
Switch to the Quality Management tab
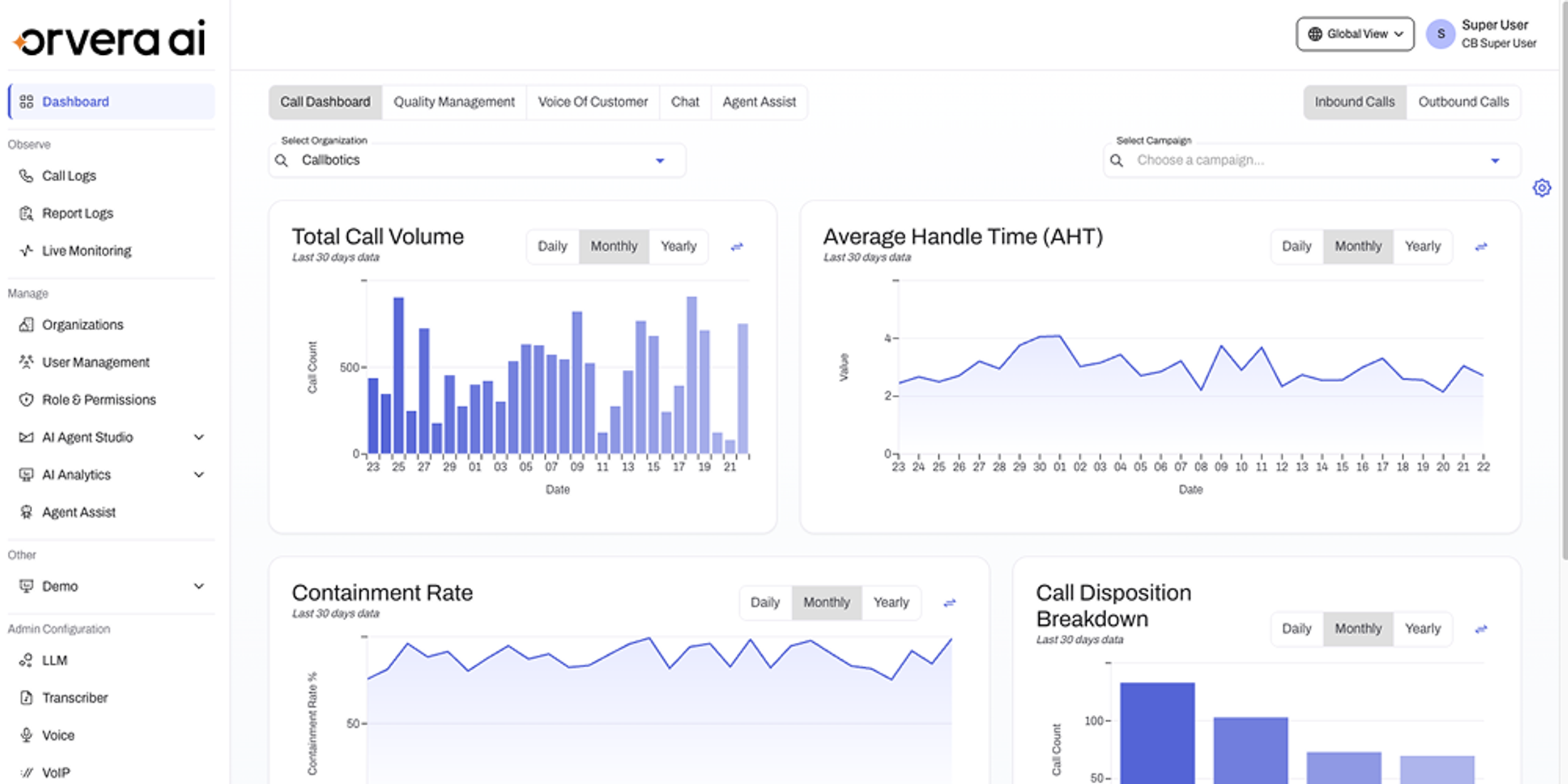(454, 102)
